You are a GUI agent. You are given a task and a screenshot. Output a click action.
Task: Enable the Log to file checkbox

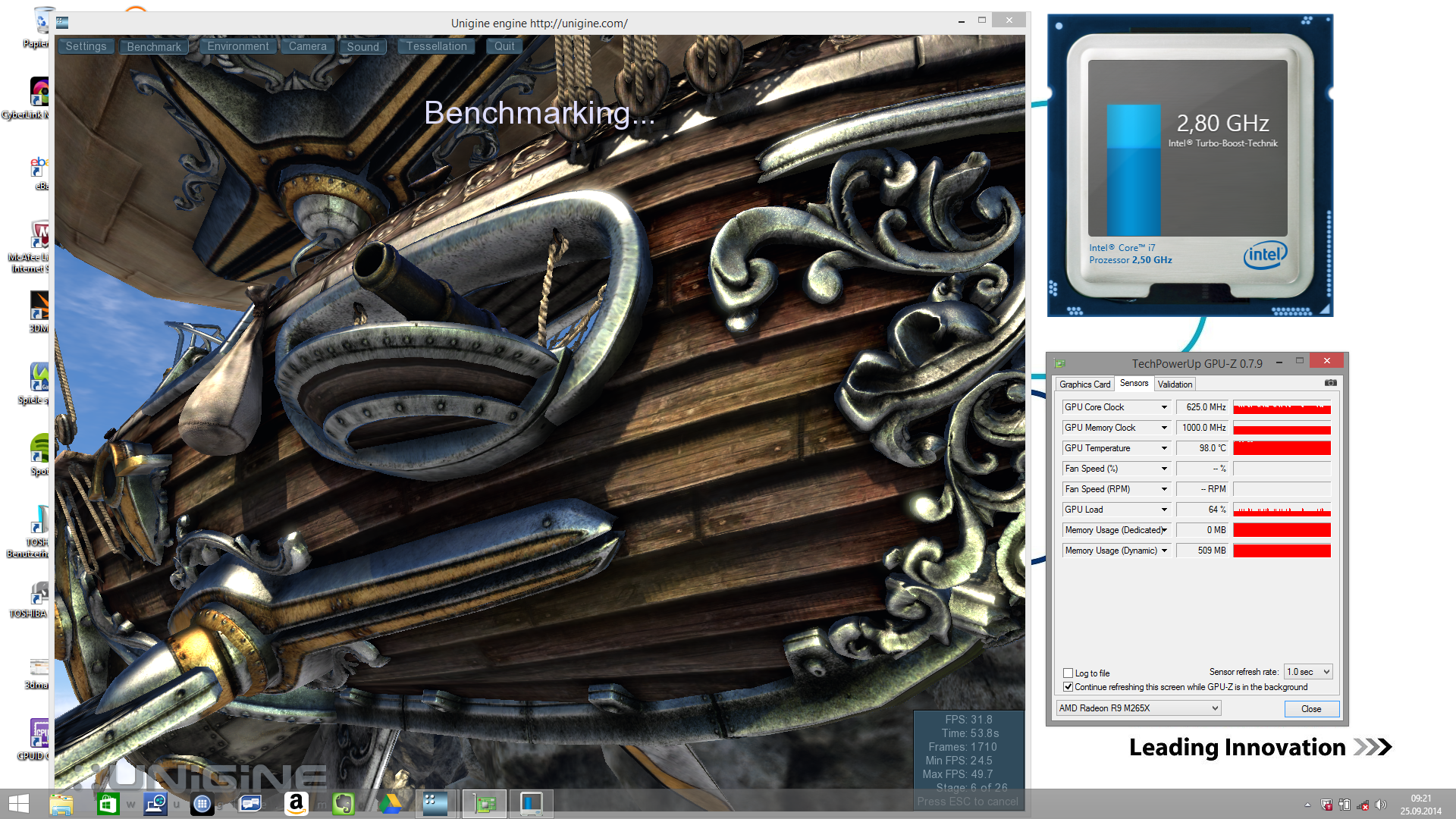(x=1068, y=673)
